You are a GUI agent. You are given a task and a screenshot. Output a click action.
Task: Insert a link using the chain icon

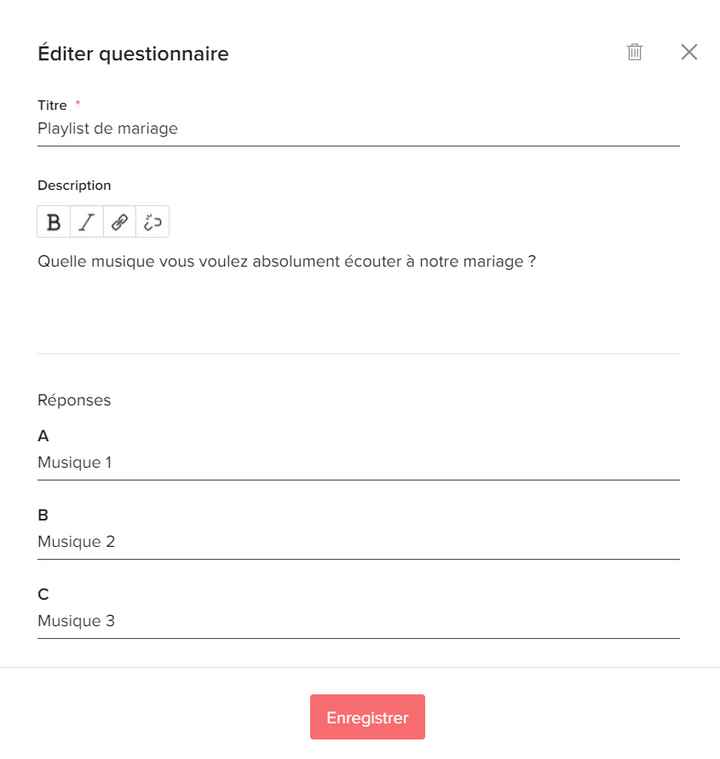tap(119, 222)
